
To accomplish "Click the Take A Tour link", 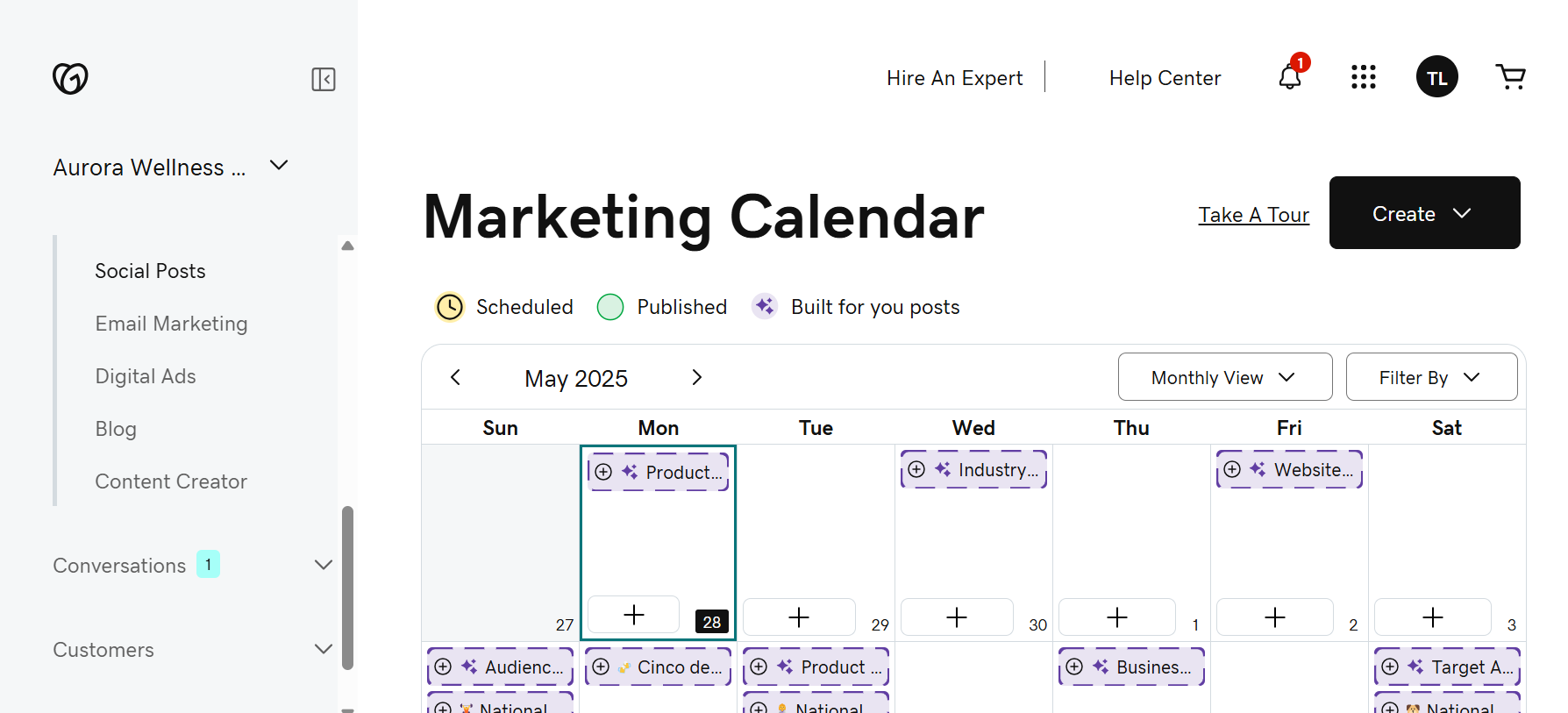I will [1253, 215].
